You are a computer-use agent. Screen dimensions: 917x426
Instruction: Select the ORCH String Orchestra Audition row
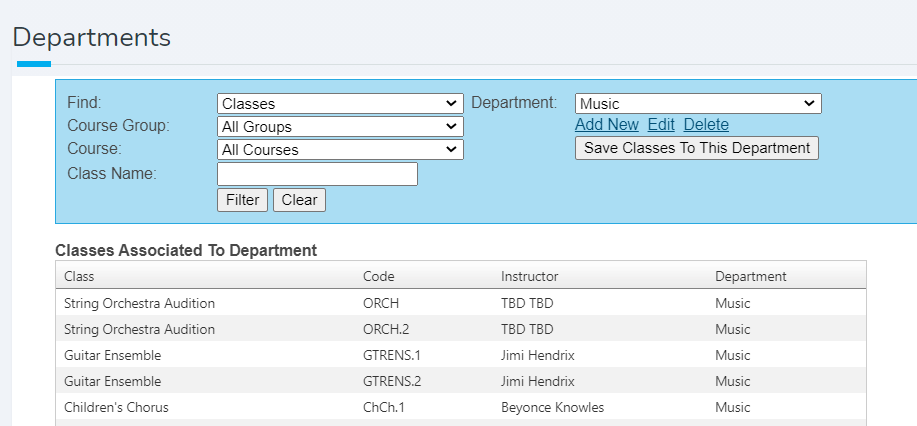coord(461,303)
